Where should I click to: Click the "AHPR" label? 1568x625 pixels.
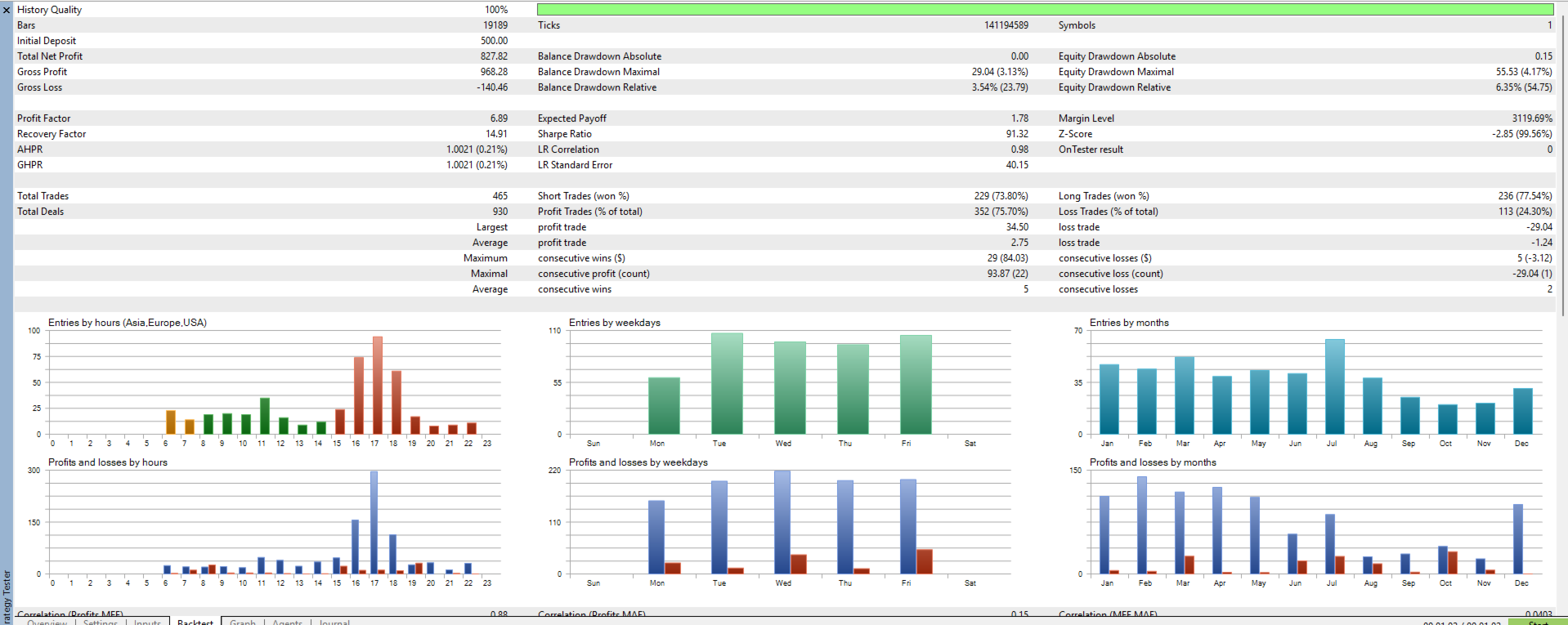coord(29,150)
